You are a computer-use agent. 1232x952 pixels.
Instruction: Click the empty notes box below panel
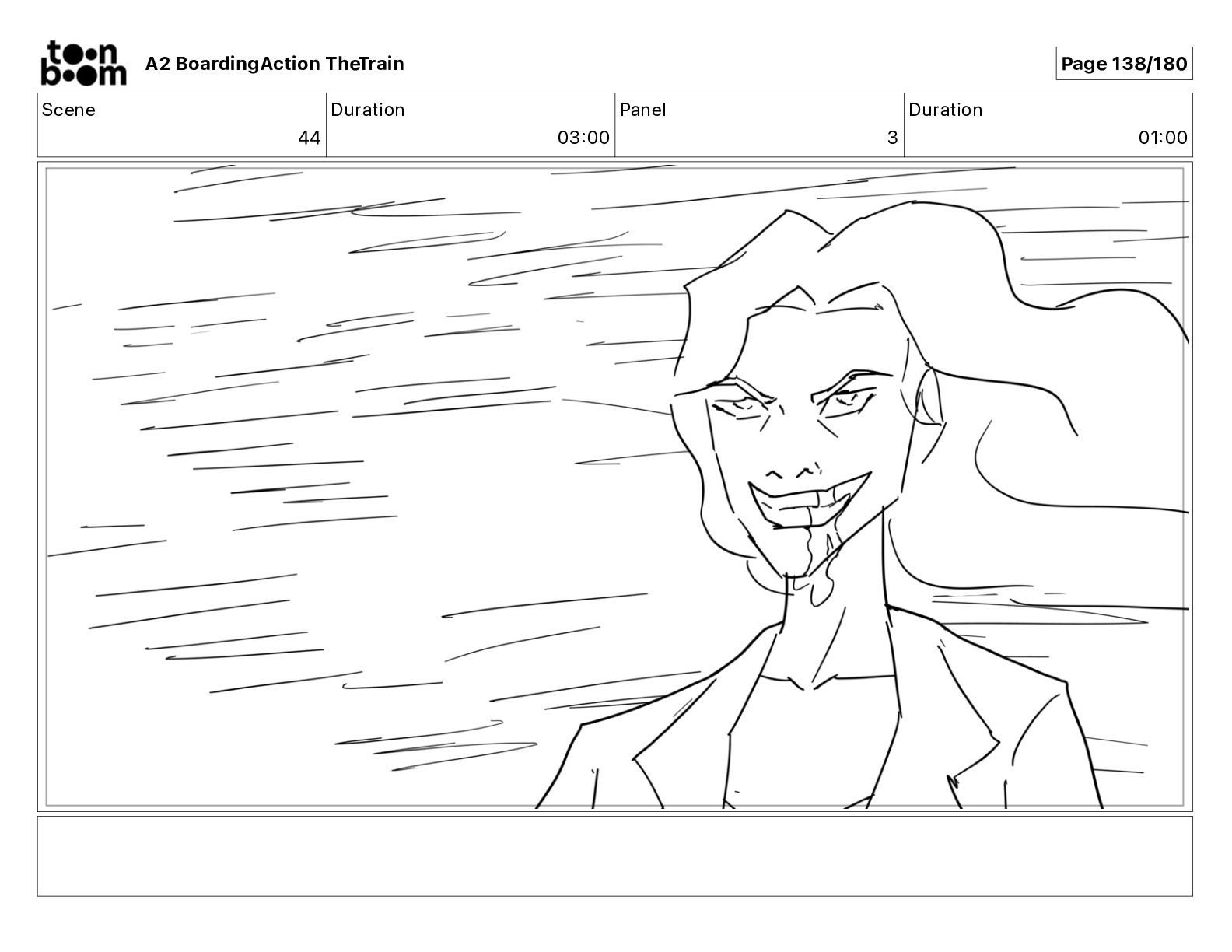[614, 856]
